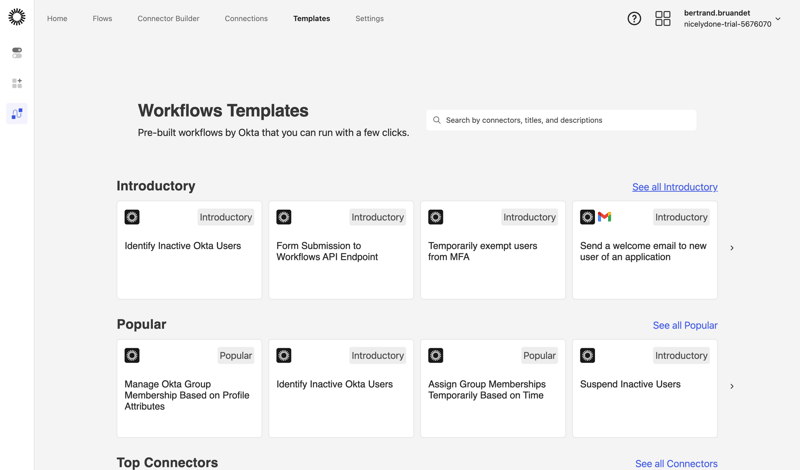The width and height of the screenshot is (800, 470).
Task: Click Gmail icon on welcome email card
Action: tap(605, 217)
